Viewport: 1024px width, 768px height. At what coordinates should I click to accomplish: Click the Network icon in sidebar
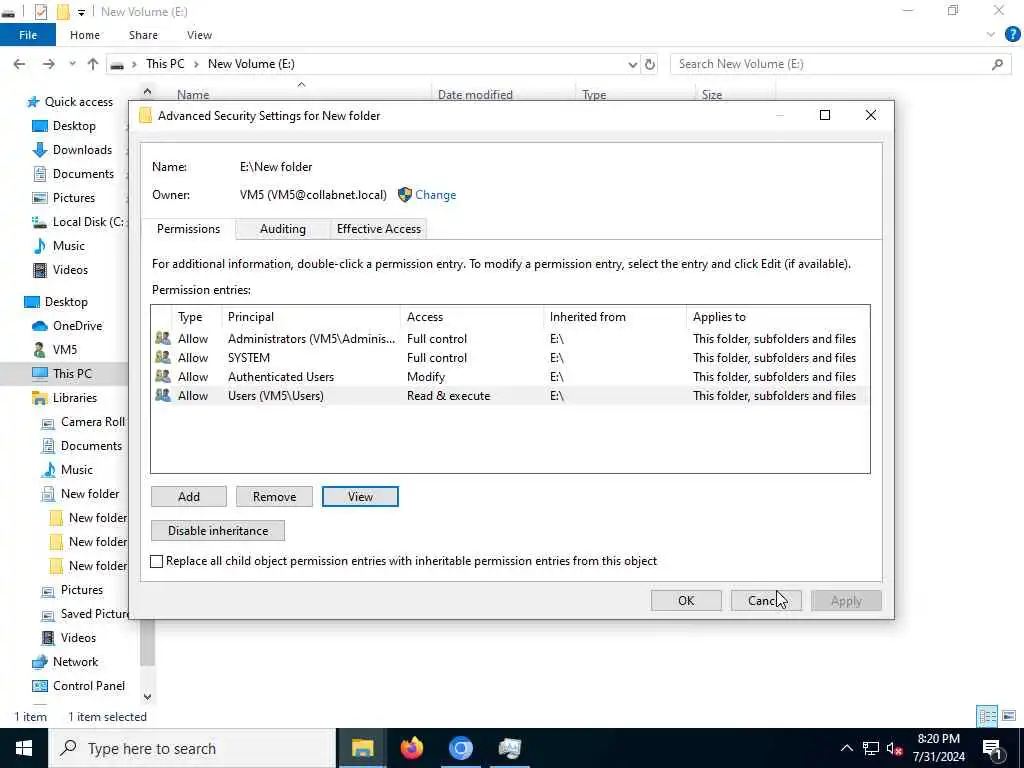pos(40,662)
